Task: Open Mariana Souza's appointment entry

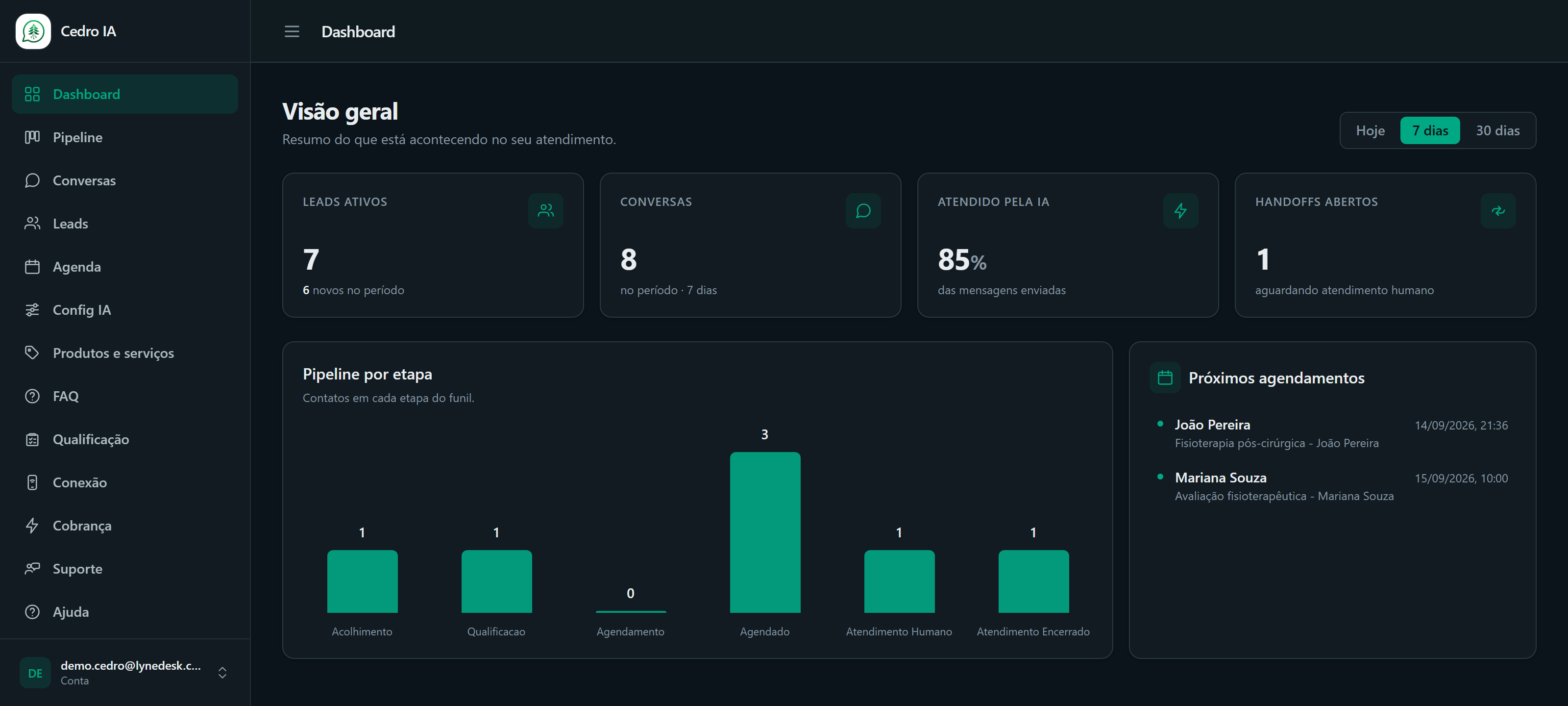Action: [x=1332, y=487]
